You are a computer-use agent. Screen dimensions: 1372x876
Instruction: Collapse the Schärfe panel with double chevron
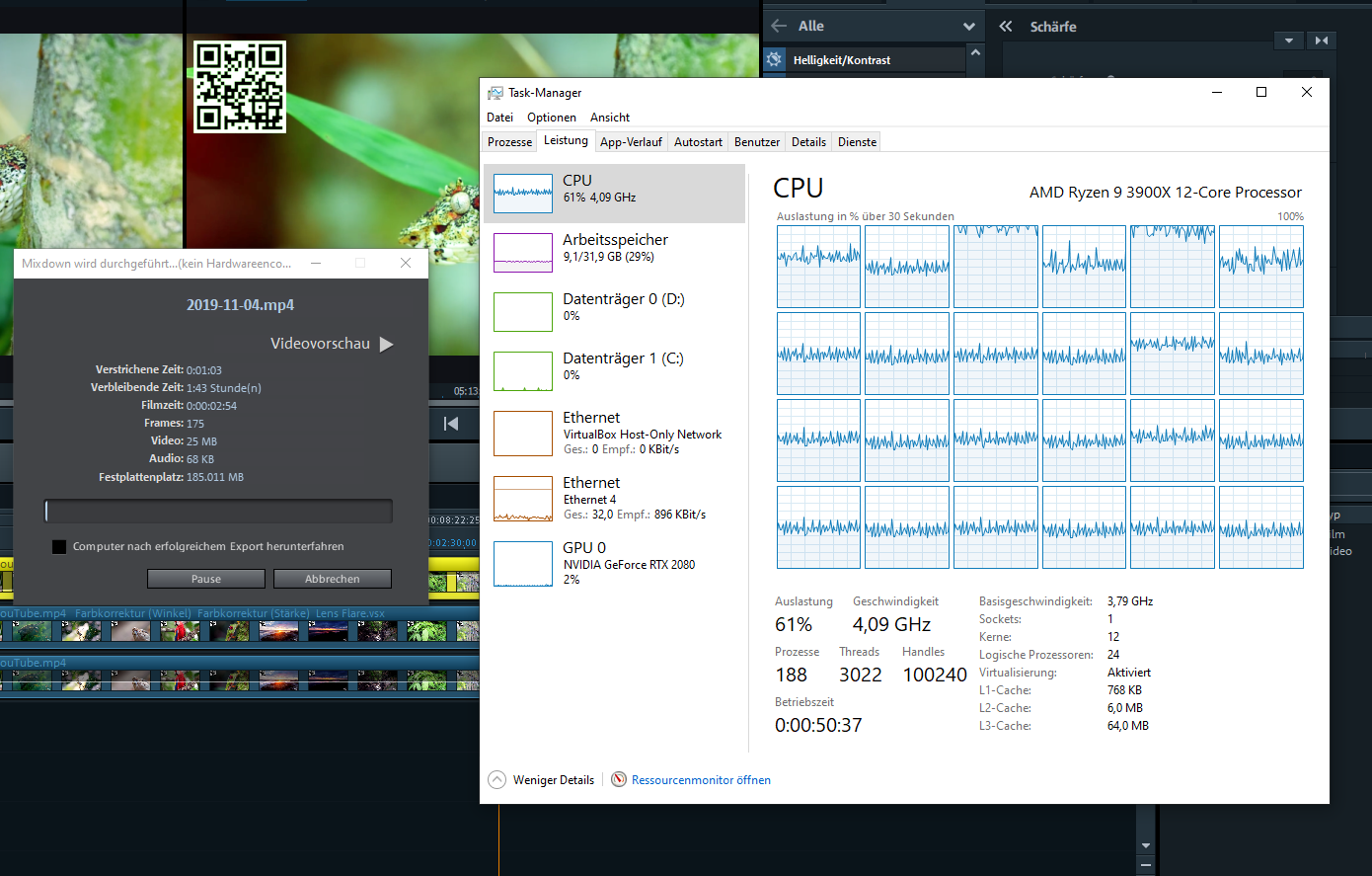tap(1006, 27)
